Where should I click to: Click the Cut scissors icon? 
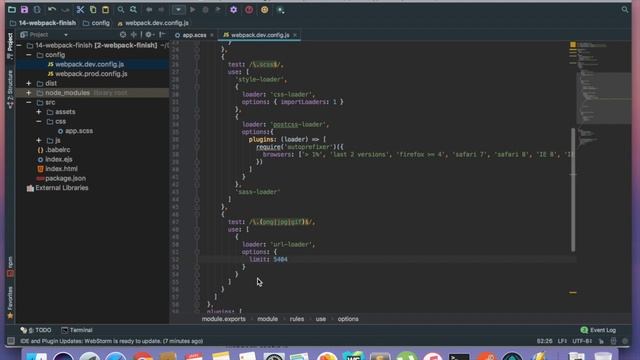80,9
